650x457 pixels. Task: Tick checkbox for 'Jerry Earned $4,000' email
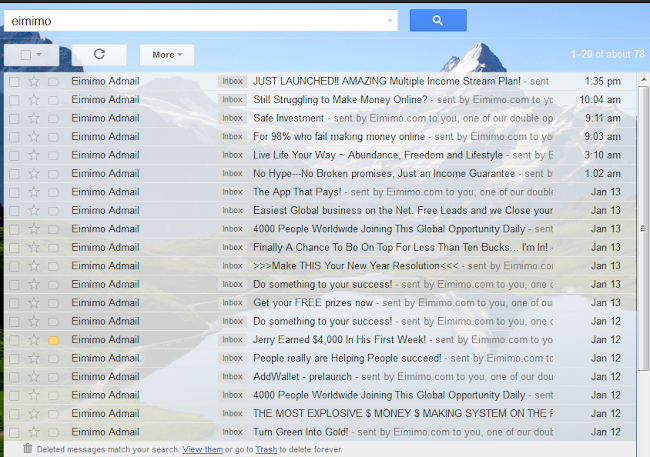click(x=14, y=340)
